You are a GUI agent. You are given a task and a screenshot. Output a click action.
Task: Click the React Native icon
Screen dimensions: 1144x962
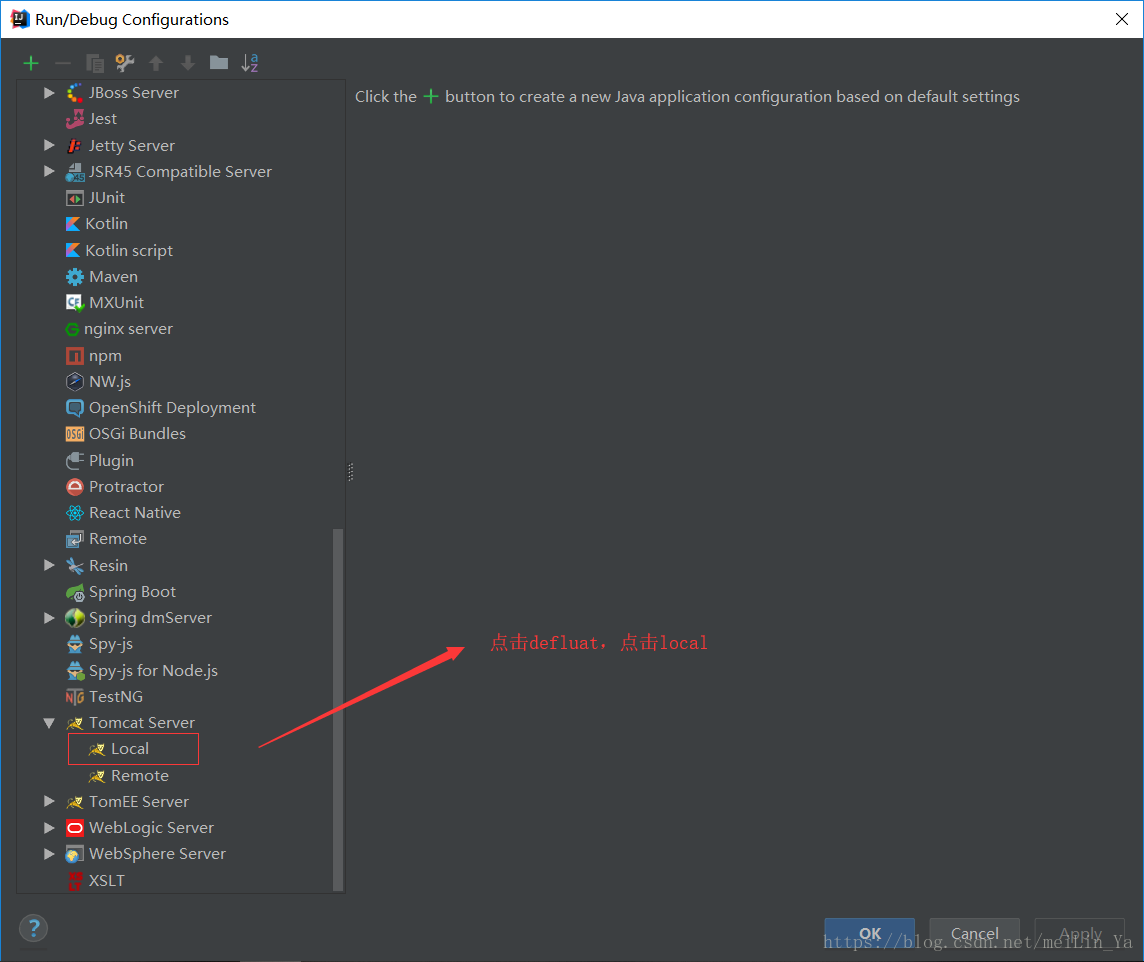[74, 513]
